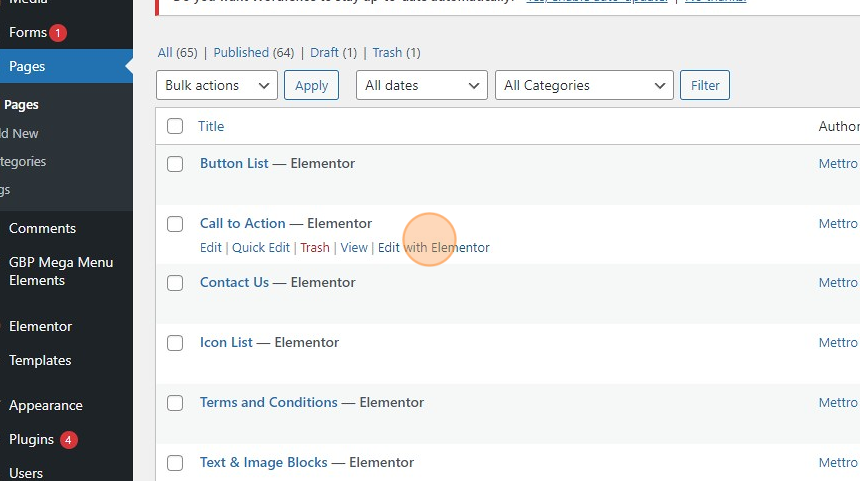Tick the Terms and Conditions page checkbox
860x481 pixels.
175,403
